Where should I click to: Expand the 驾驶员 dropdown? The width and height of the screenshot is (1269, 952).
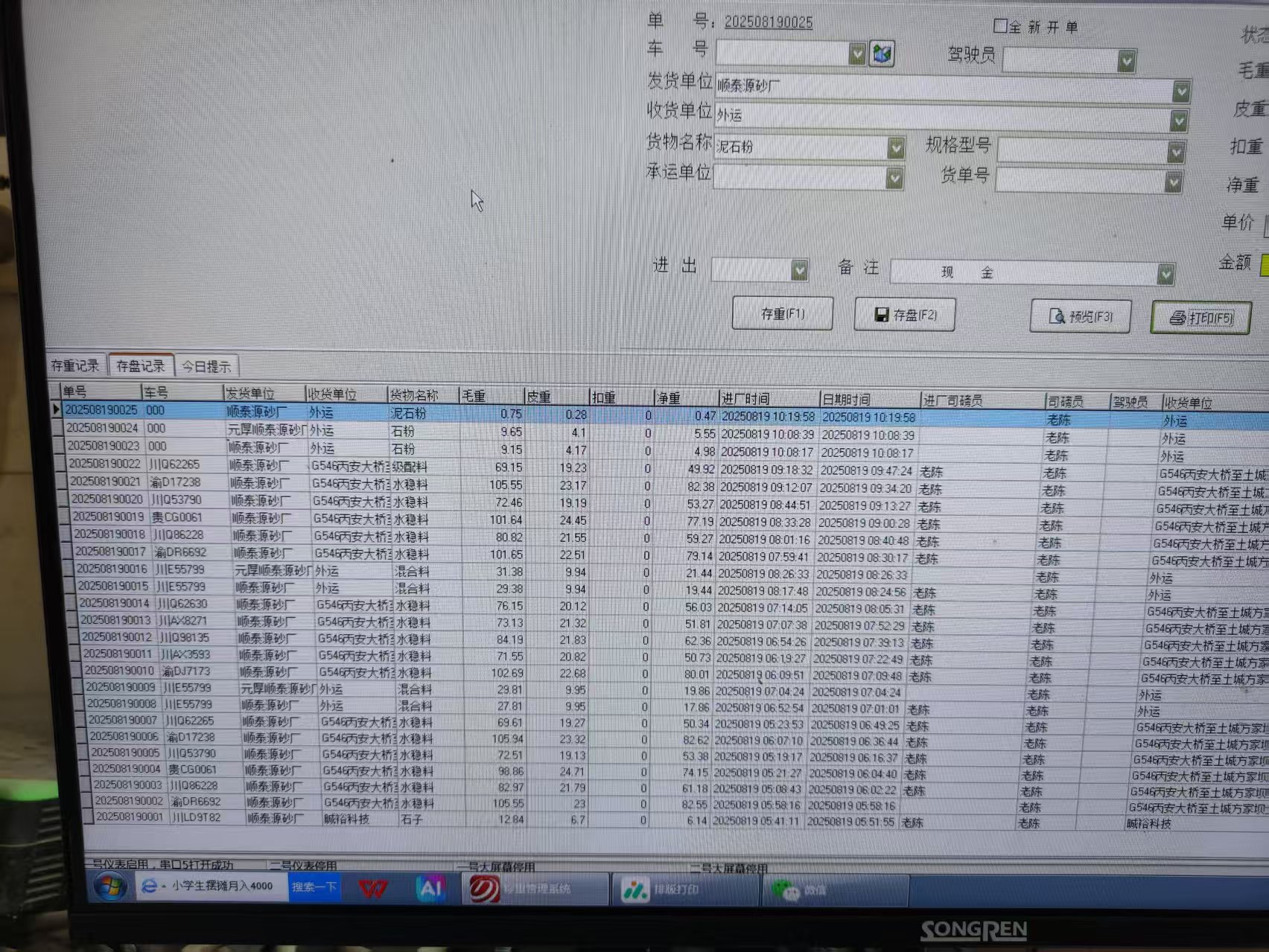click(x=1126, y=60)
